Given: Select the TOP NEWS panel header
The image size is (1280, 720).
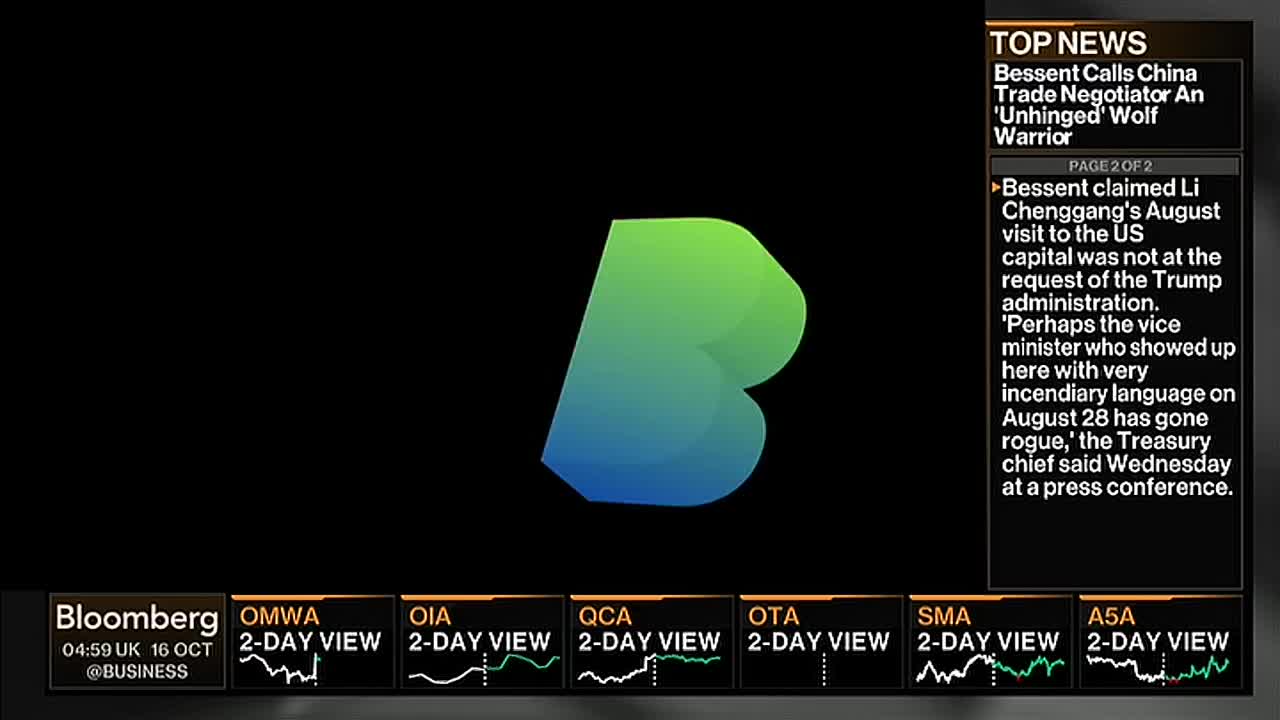Looking at the screenshot, I should coord(1068,43).
